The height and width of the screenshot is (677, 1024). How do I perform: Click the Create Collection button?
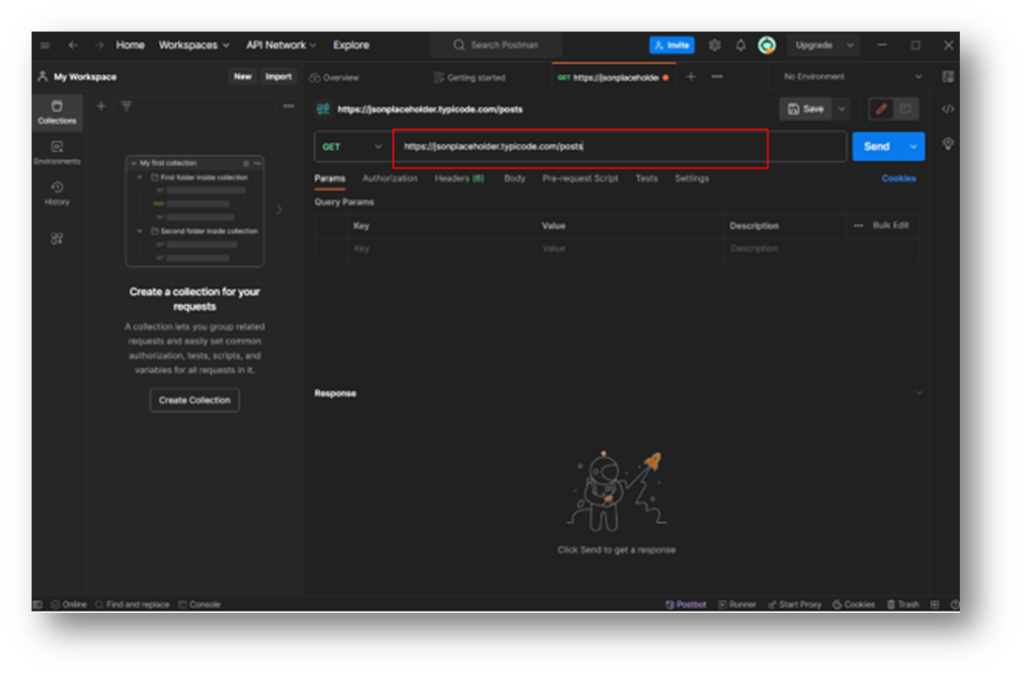(194, 400)
